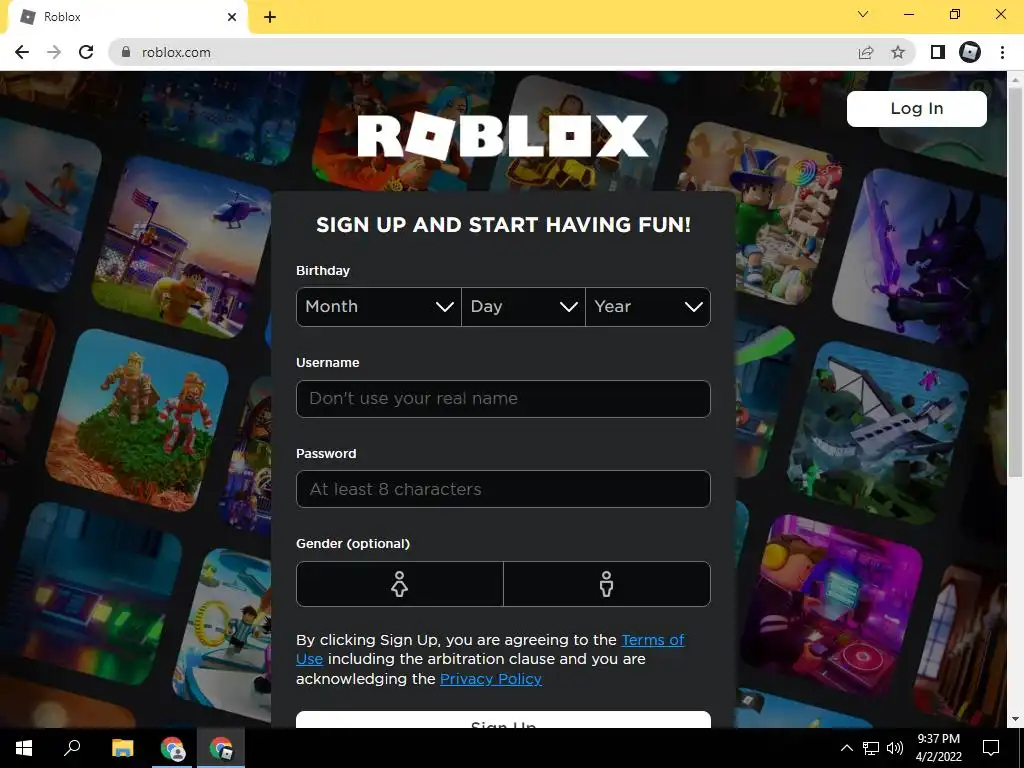
Task: Click the Log In button
Action: [917, 108]
